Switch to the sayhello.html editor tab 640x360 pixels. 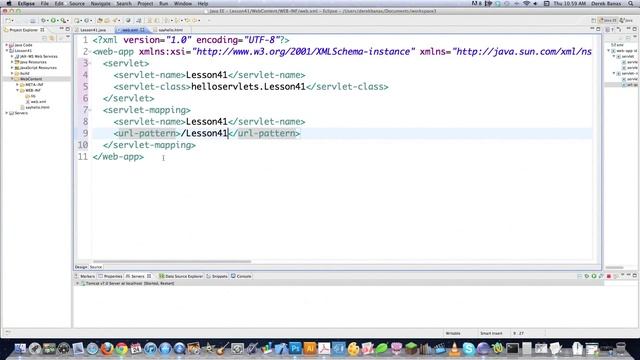click(x=170, y=30)
